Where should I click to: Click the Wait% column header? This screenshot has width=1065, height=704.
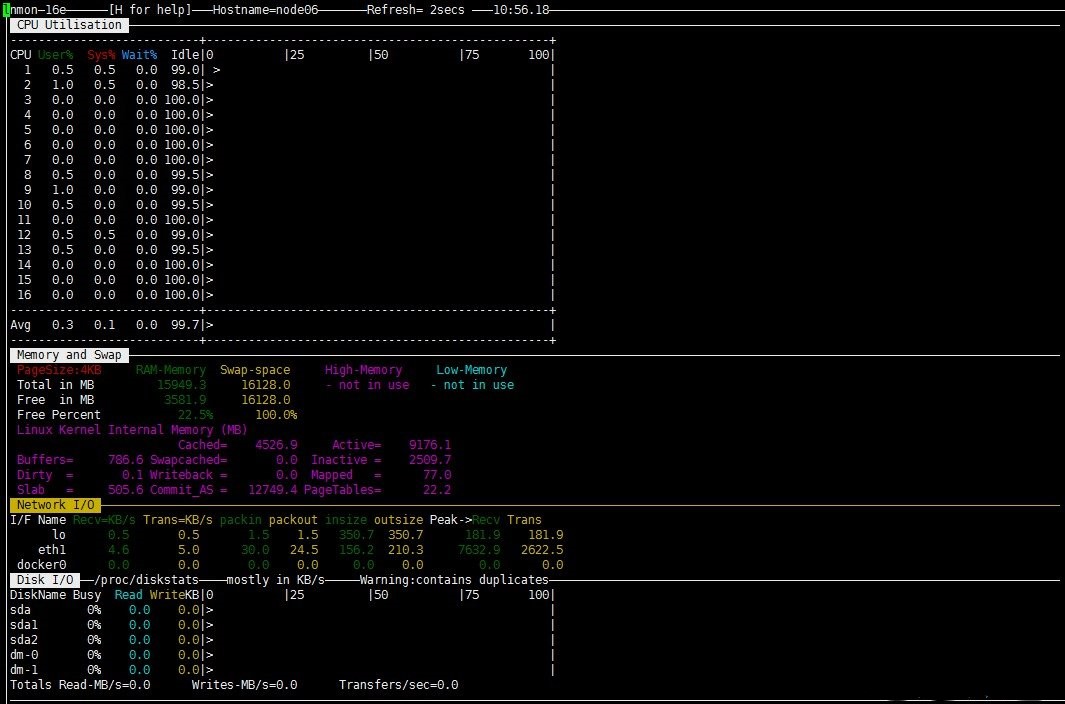138,55
